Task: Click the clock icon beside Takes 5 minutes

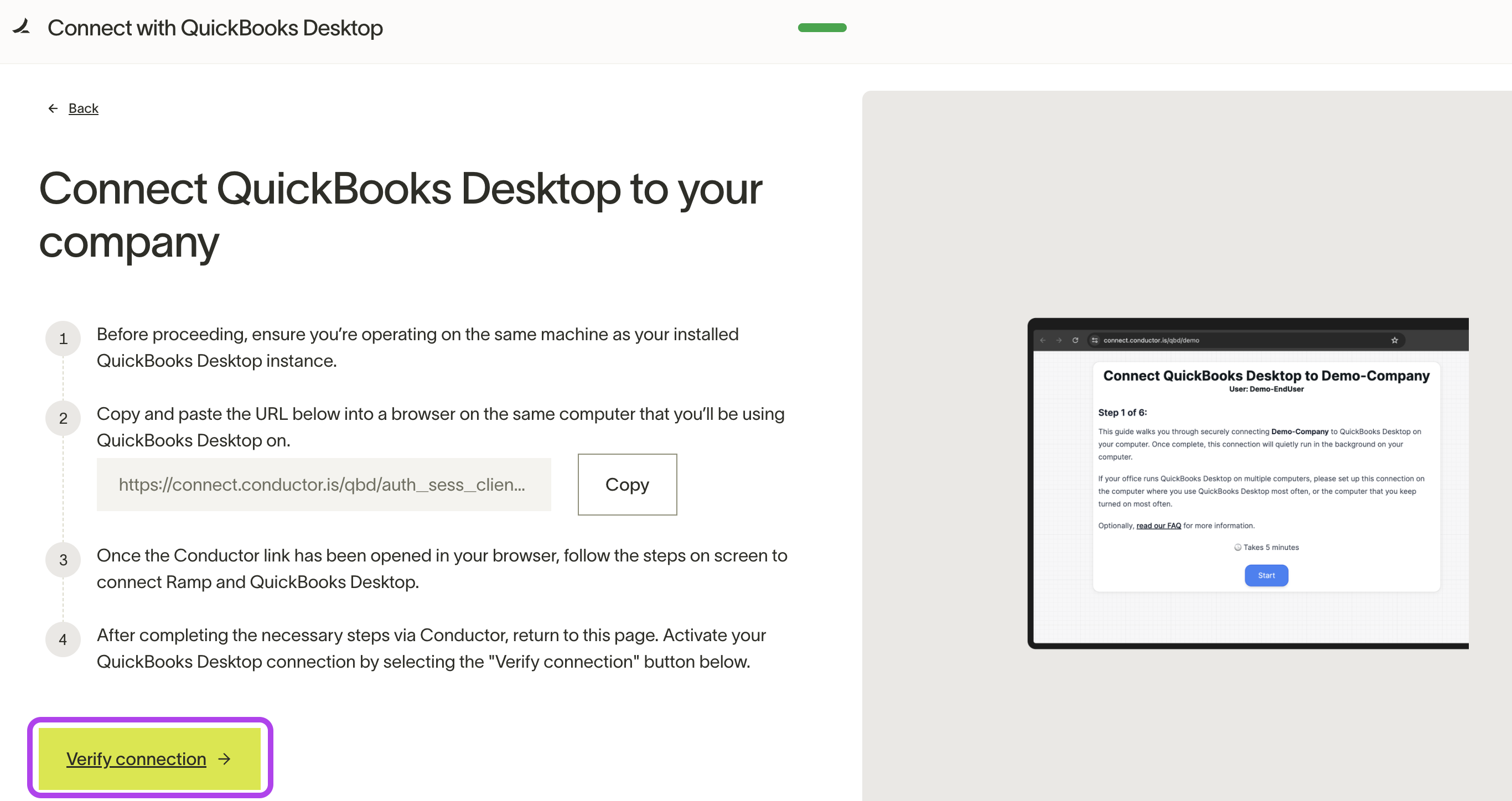Action: coord(1237,547)
